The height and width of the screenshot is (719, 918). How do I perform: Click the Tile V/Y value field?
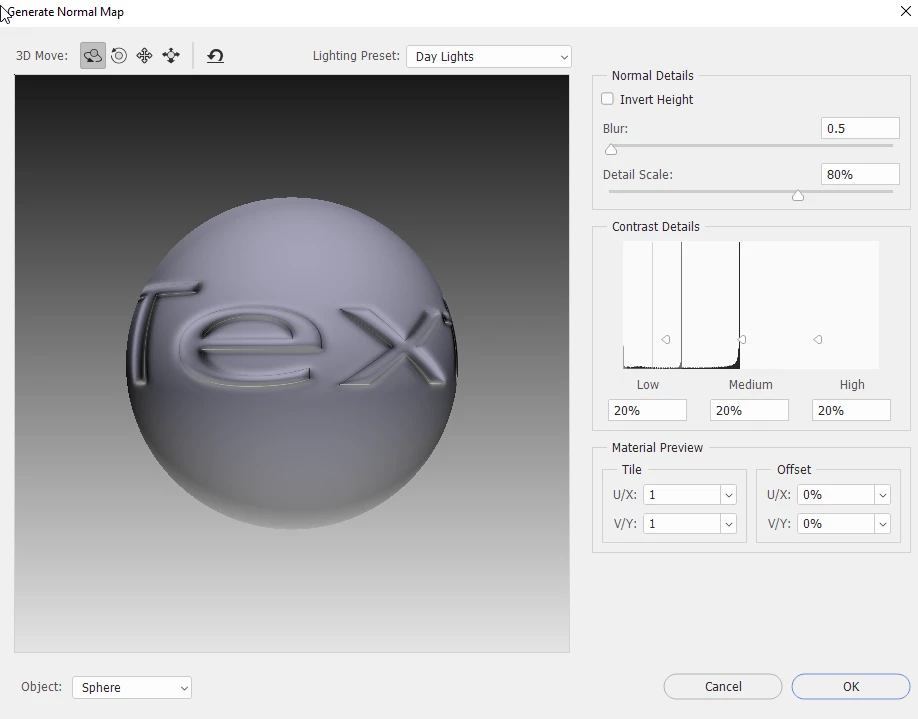[x=682, y=523]
